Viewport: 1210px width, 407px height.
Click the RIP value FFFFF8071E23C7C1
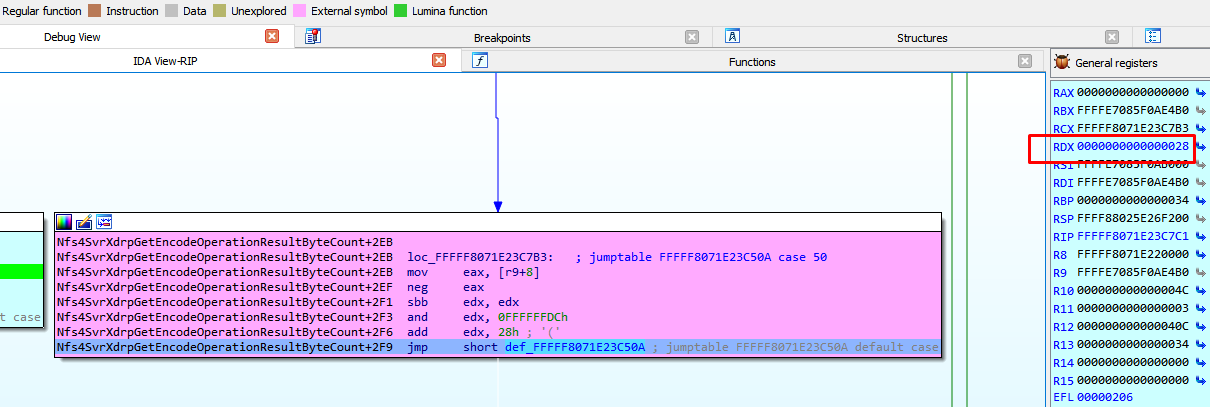[1133, 236]
